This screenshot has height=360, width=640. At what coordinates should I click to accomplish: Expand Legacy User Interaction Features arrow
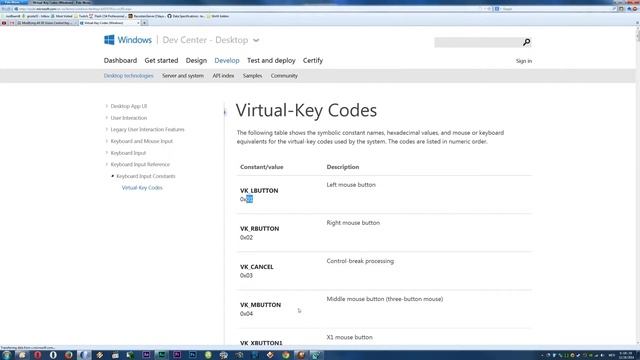pyautogui.click(x=107, y=129)
